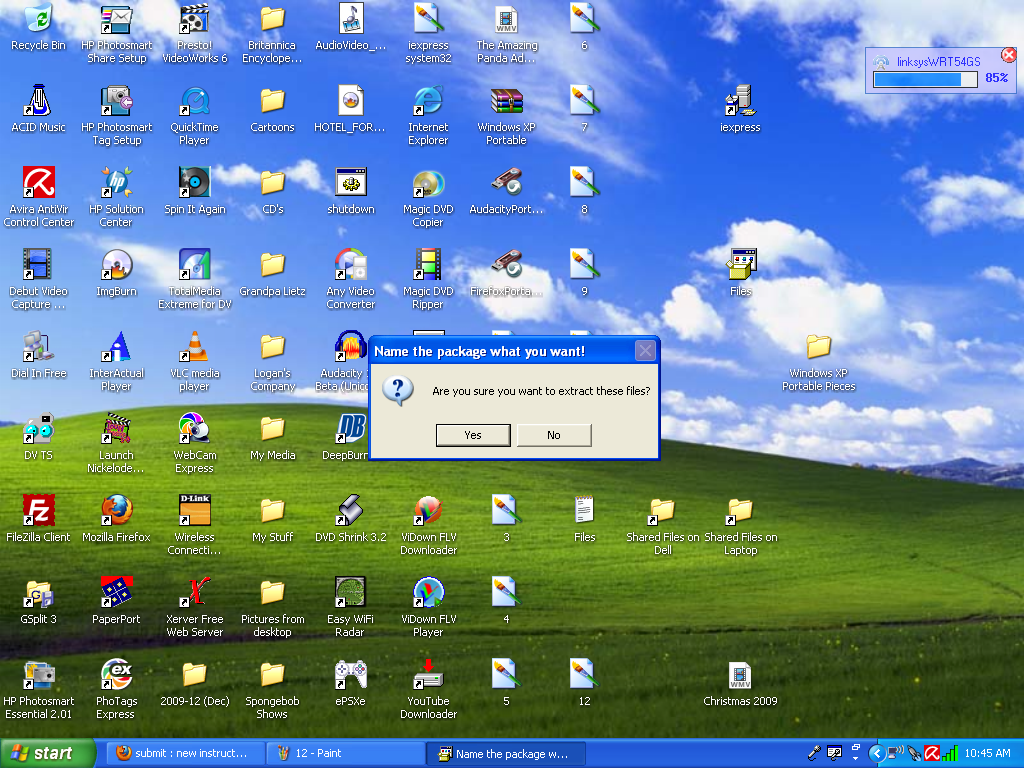This screenshot has width=1024, height=768.
Task: Close the Name the package dialog
Action: (645, 351)
